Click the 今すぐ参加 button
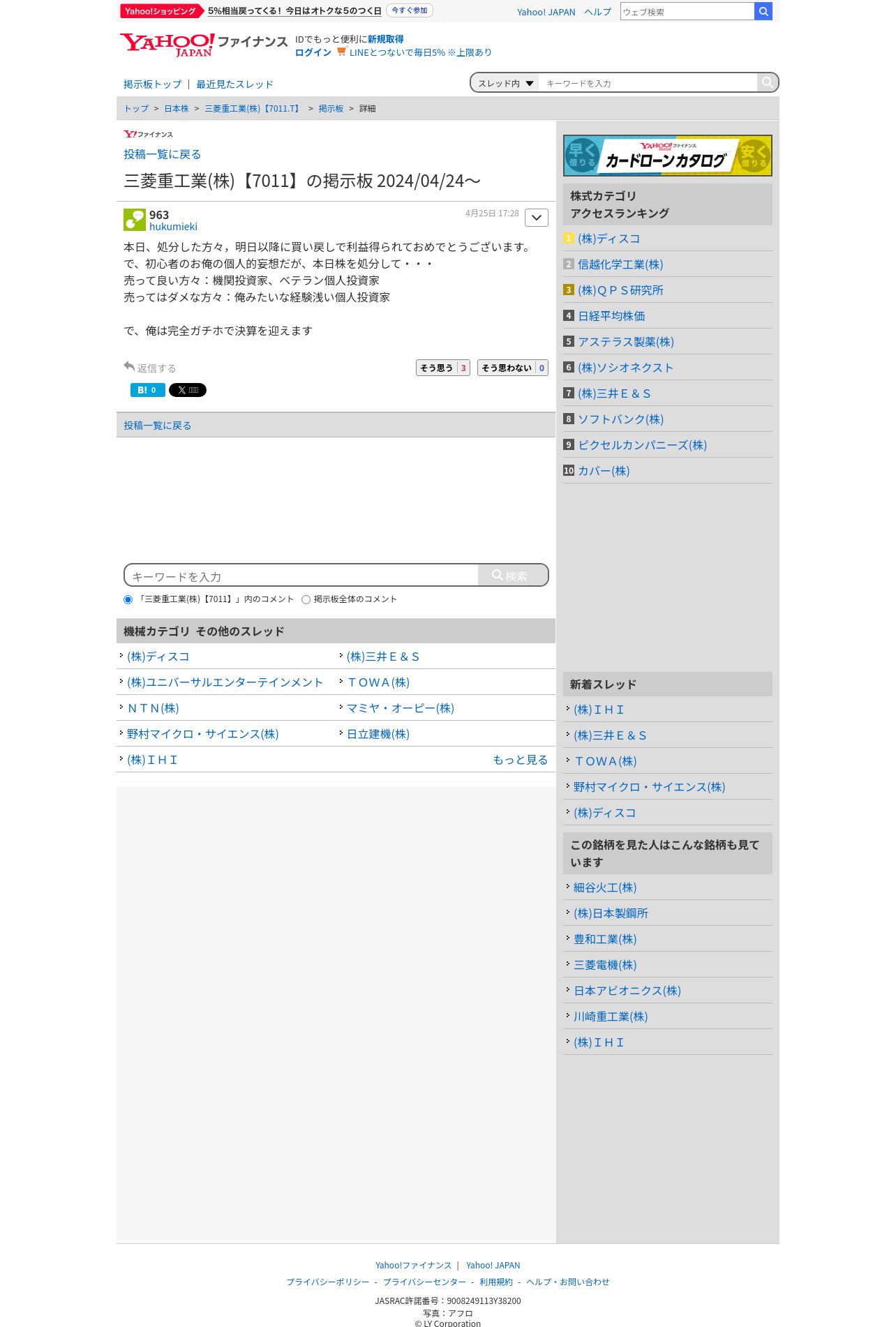896x1327 pixels. (x=410, y=10)
